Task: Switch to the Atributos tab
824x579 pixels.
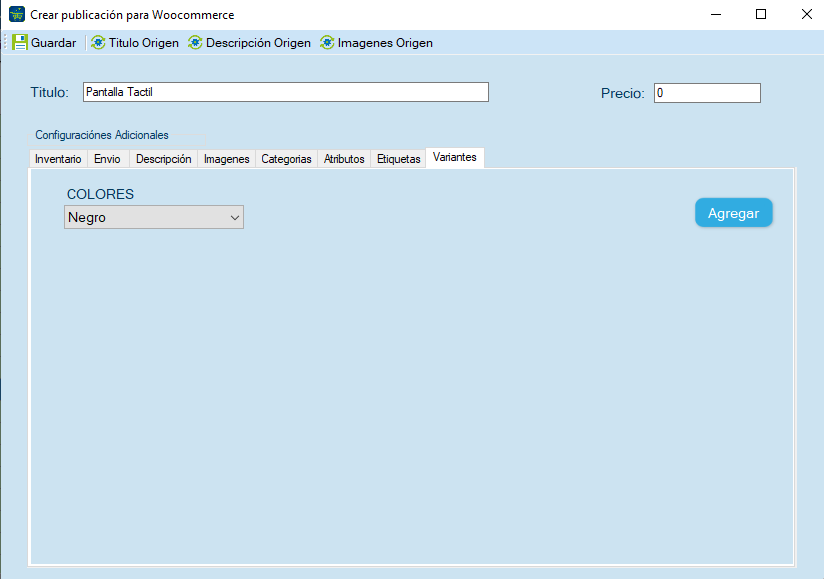Action: click(x=344, y=159)
